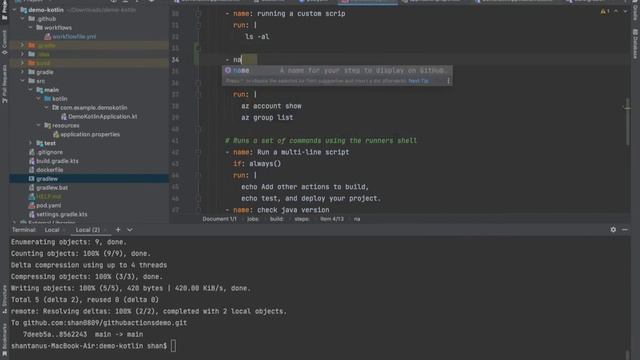Image resolution: width=640 pixels, height=360 pixels.
Task: Collapse the kotlin source folder
Action: click(39, 99)
